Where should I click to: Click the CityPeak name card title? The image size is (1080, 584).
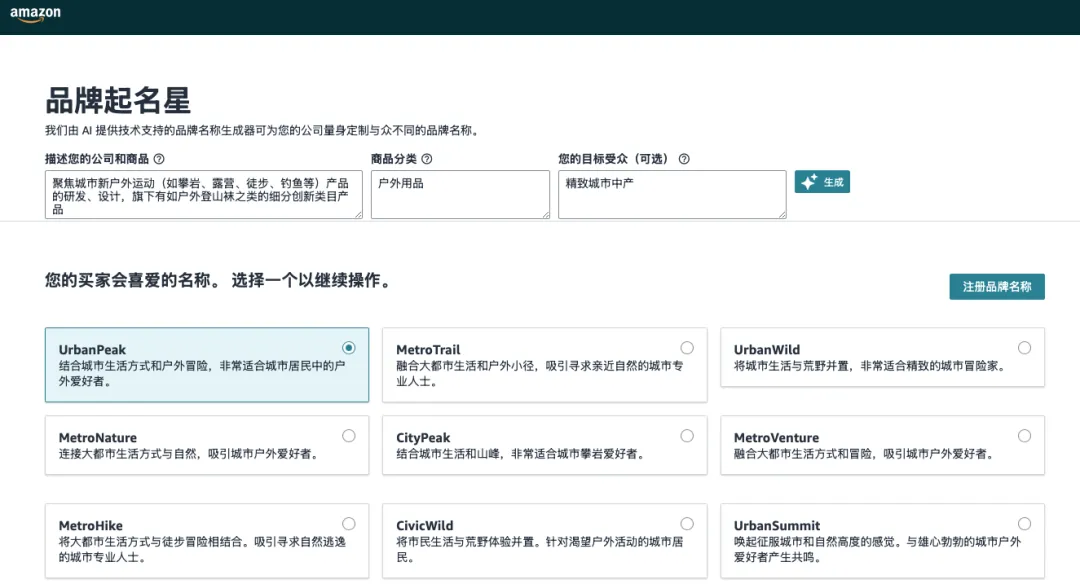click(x=423, y=438)
